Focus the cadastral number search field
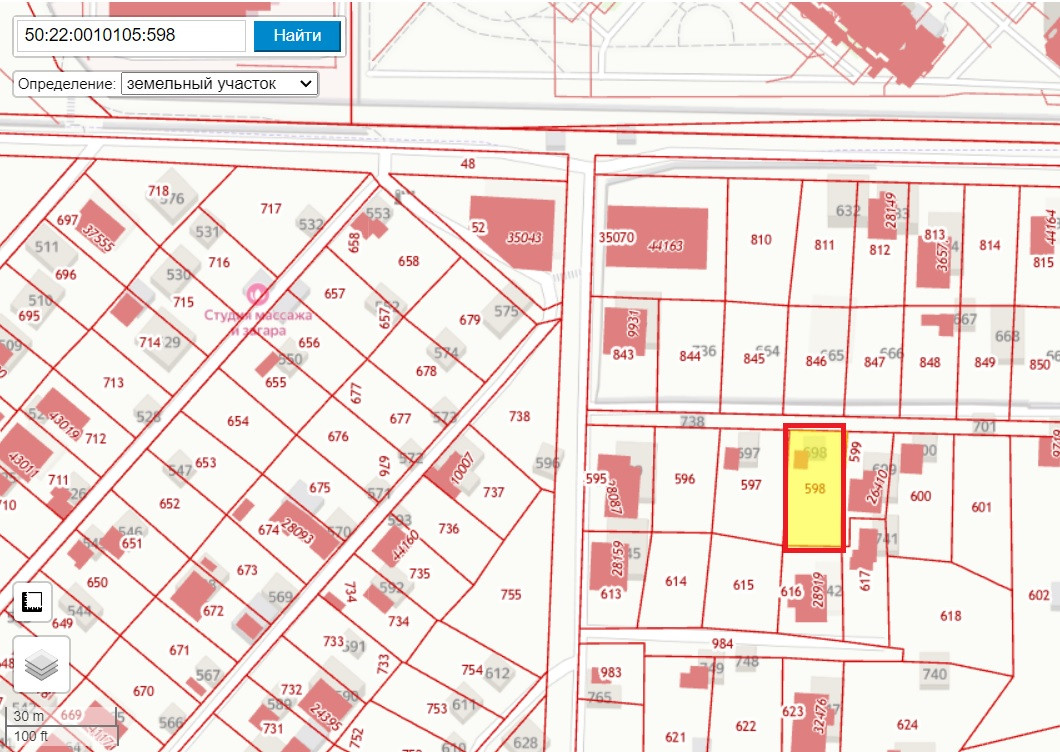Image resolution: width=1060 pixels, height=752 pixels. 131,36
